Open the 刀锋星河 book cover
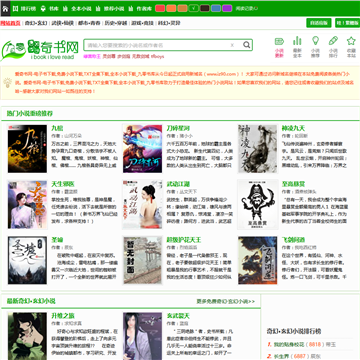This screenshot has width=360, height=360. point(143,149)
